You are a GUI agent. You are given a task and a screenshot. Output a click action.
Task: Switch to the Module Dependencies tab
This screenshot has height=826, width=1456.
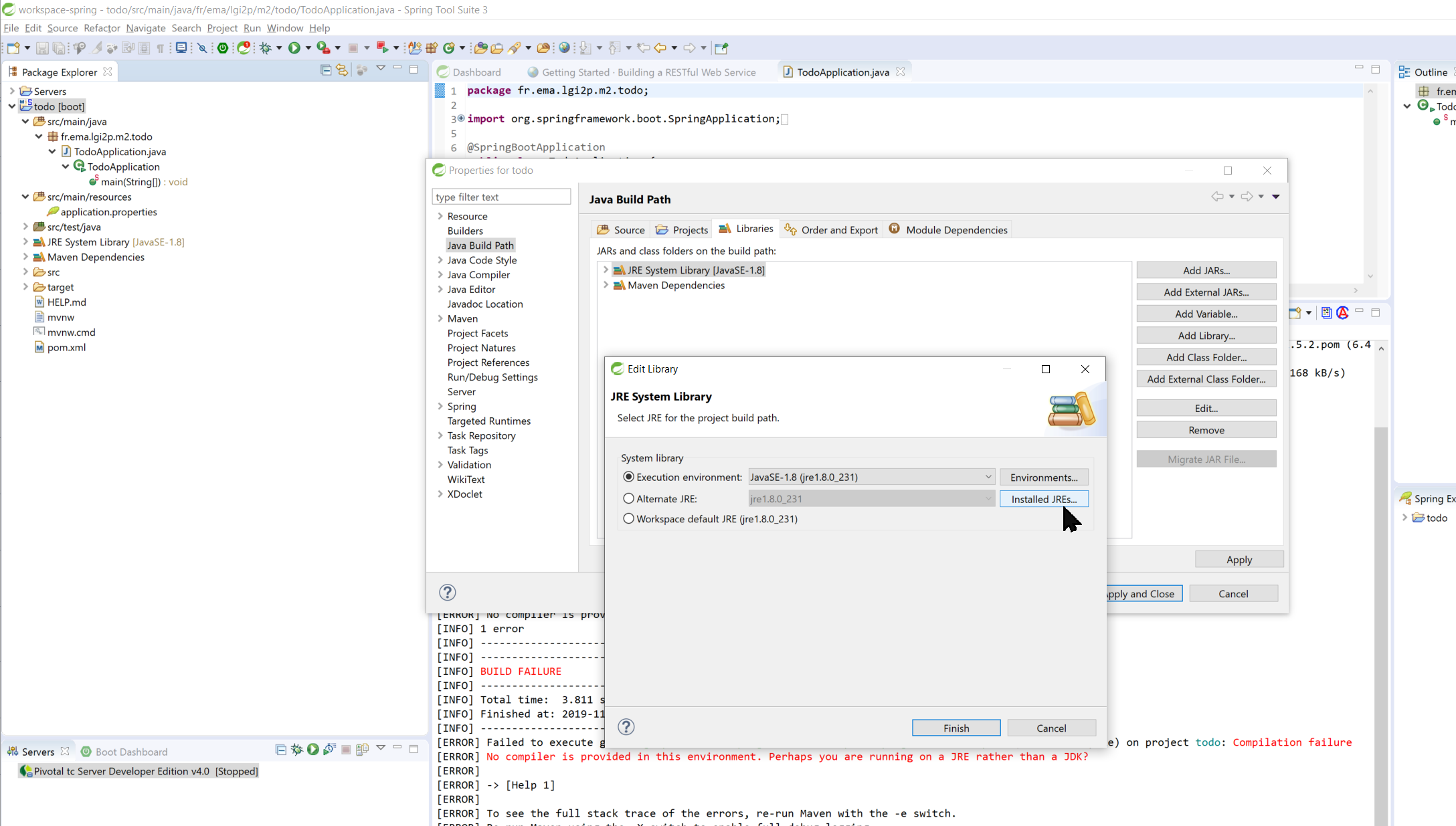pyautogui.click(x=947, y=229)
